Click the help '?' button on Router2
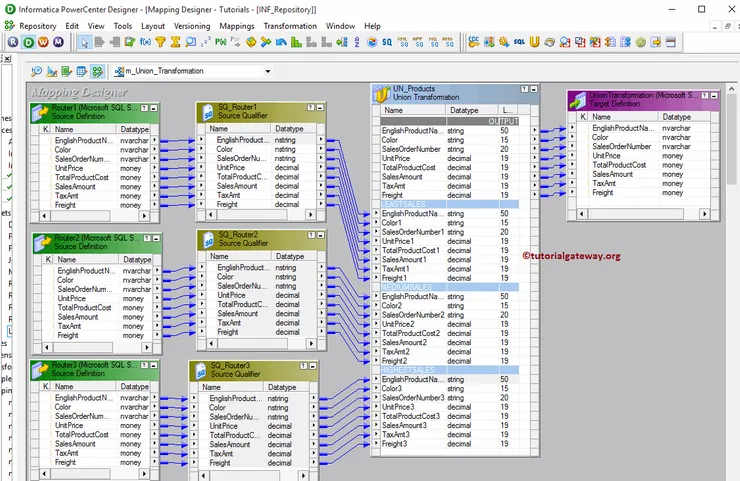This screenshot has width=740, height=481. pos(147,238)
